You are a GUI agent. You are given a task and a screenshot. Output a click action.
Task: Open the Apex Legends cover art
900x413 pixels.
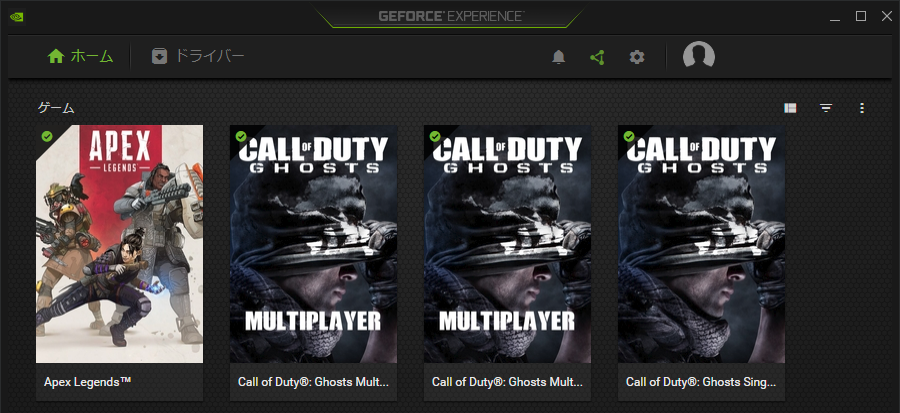point(119,244)
